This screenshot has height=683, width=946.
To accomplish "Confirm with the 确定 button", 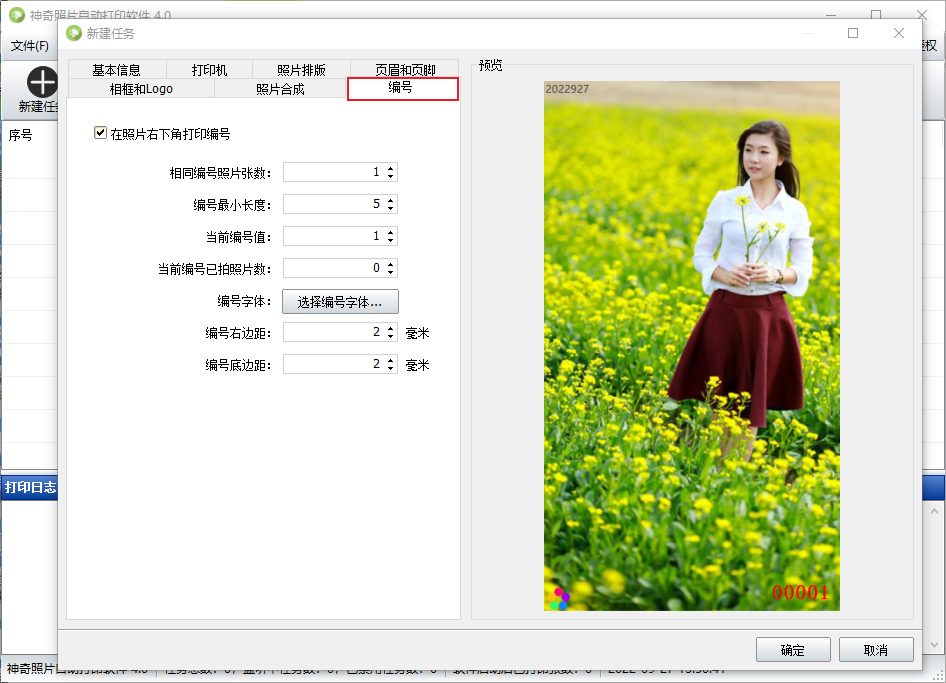I will pos(793,650).
